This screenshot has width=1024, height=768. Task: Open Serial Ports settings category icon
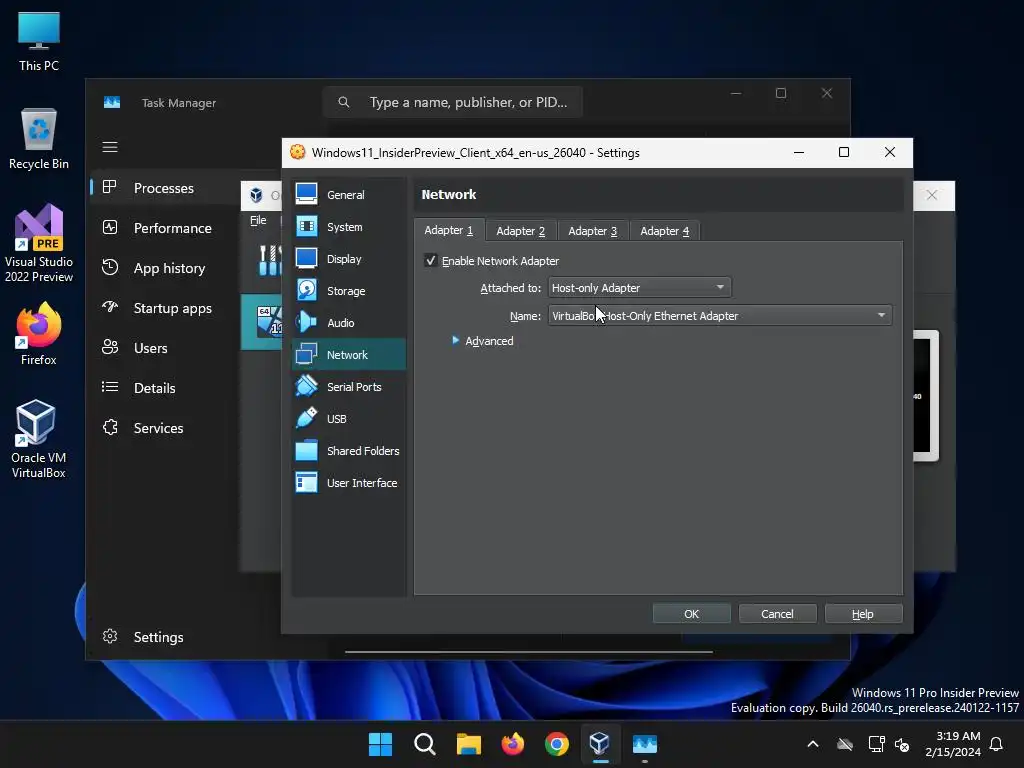[306, 386]
